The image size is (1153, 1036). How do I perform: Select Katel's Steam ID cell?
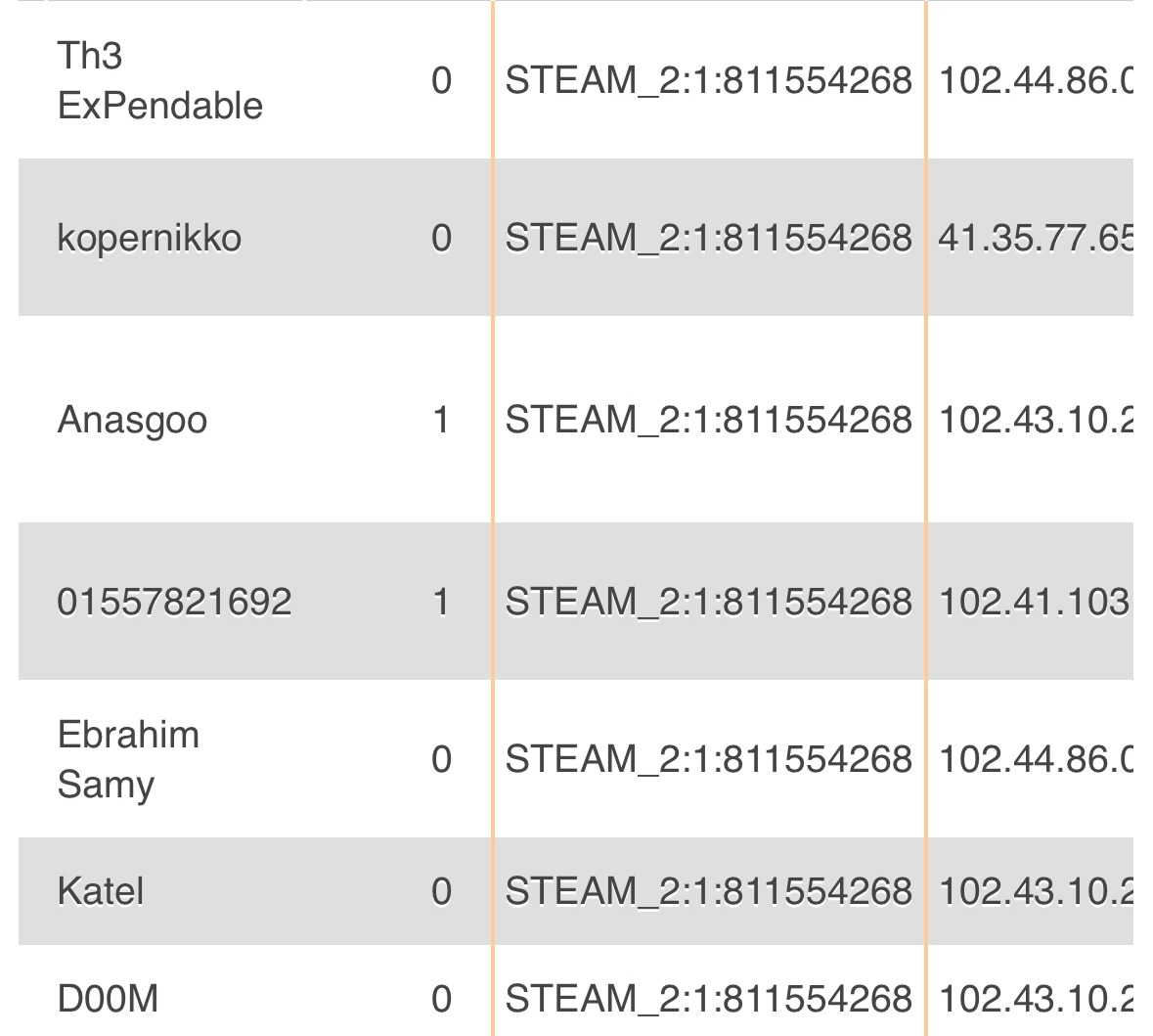click(x=709, y=891)
